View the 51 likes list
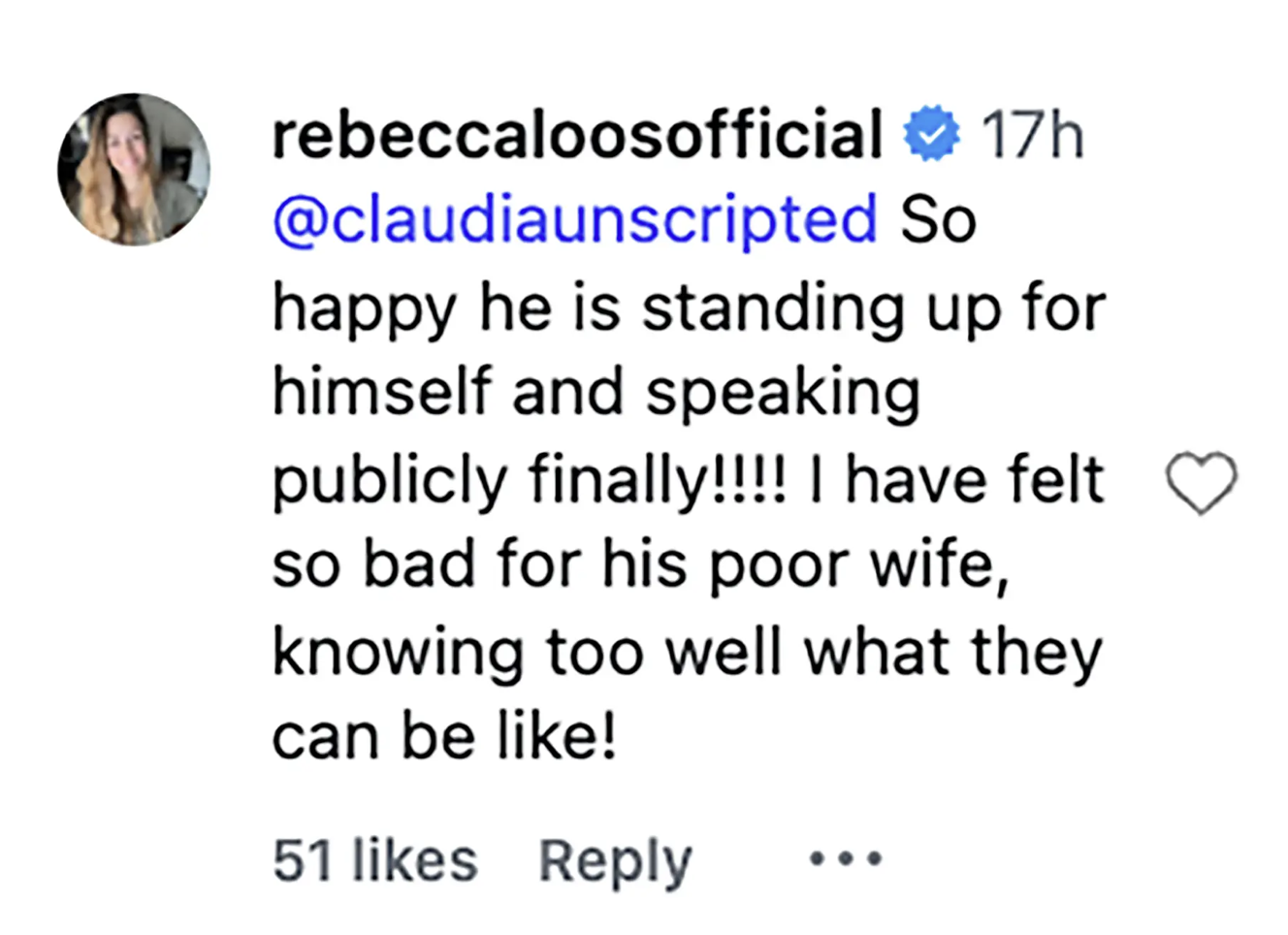The width and height of the screenshot is (1288, 935). [x=374, y=860]
